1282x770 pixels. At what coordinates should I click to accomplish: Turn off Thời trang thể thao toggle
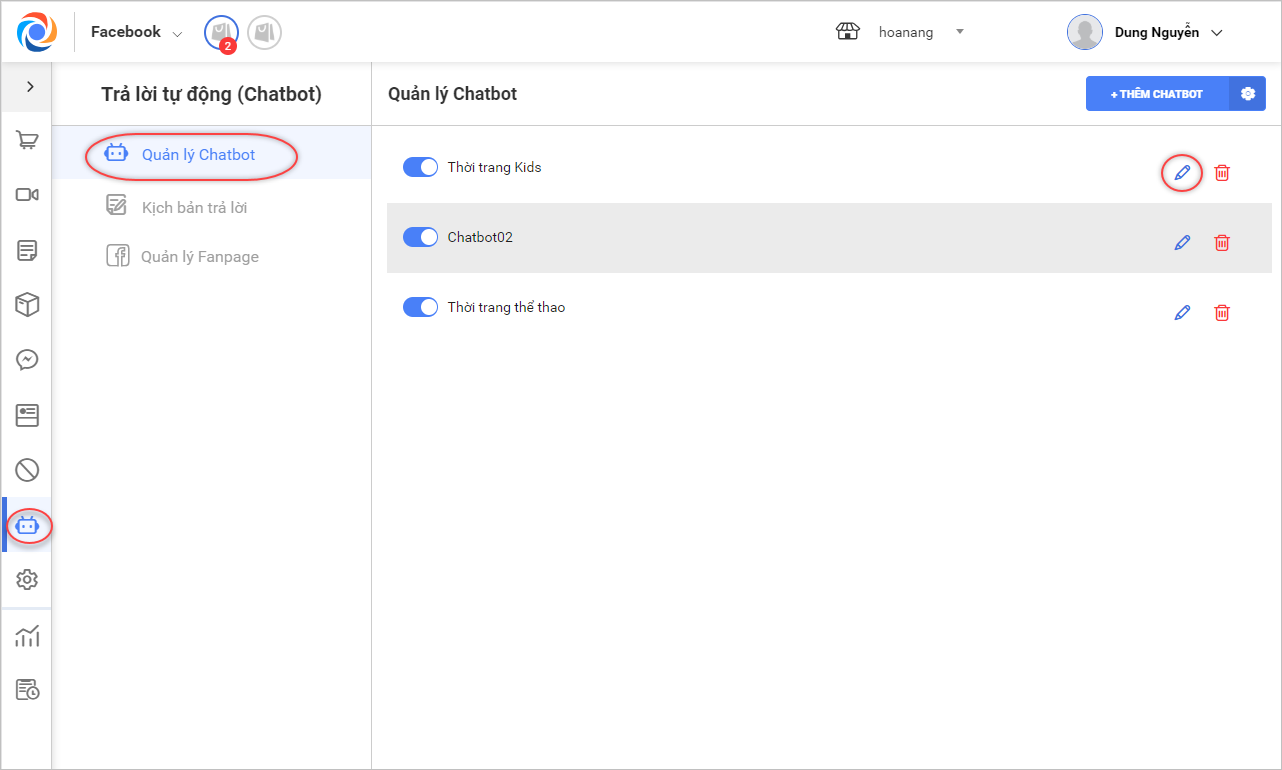pos(420,307)
